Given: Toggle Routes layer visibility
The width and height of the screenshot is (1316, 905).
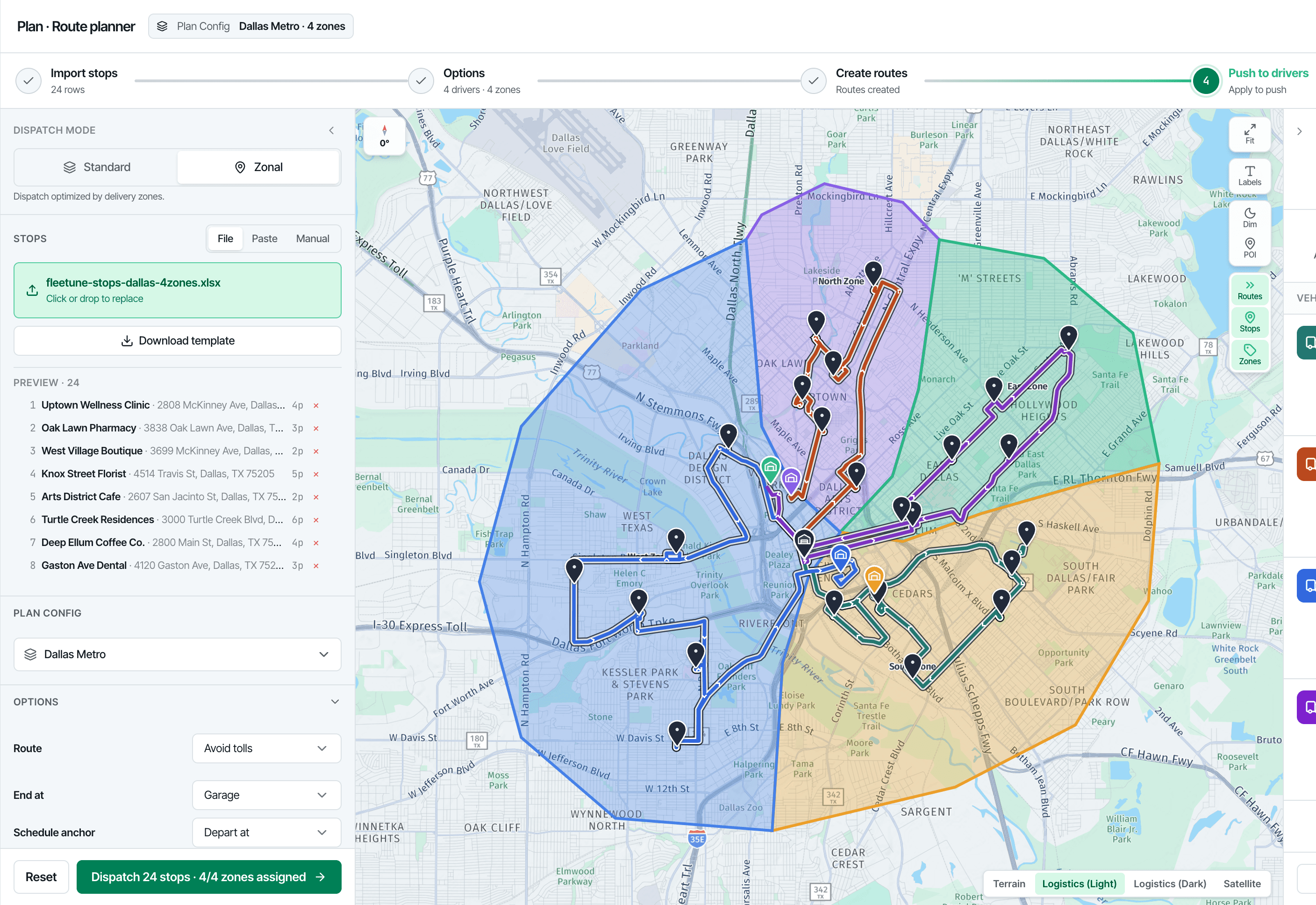Looking at the screenshot, I should (x=1249, y=290).
